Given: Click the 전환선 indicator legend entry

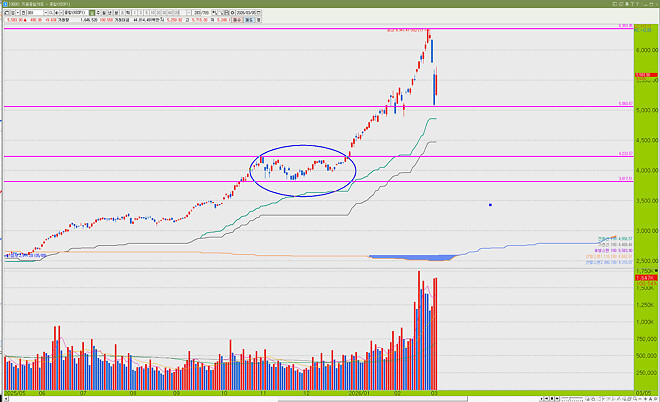Looking at the screenshot, I should tap(615, 238).
